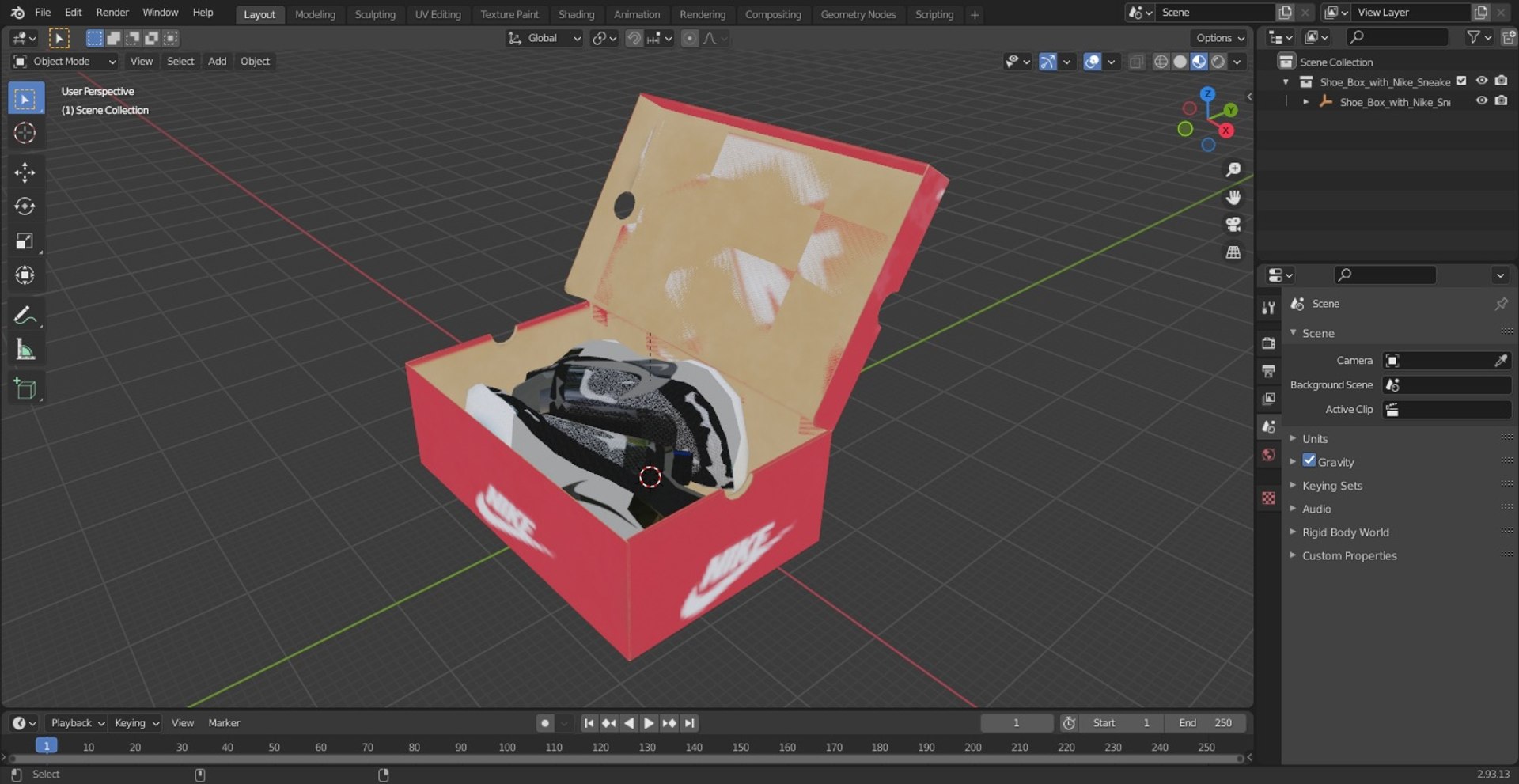Open the World properties tab
Screen dimensions: 1519x784
(1269, 454)
